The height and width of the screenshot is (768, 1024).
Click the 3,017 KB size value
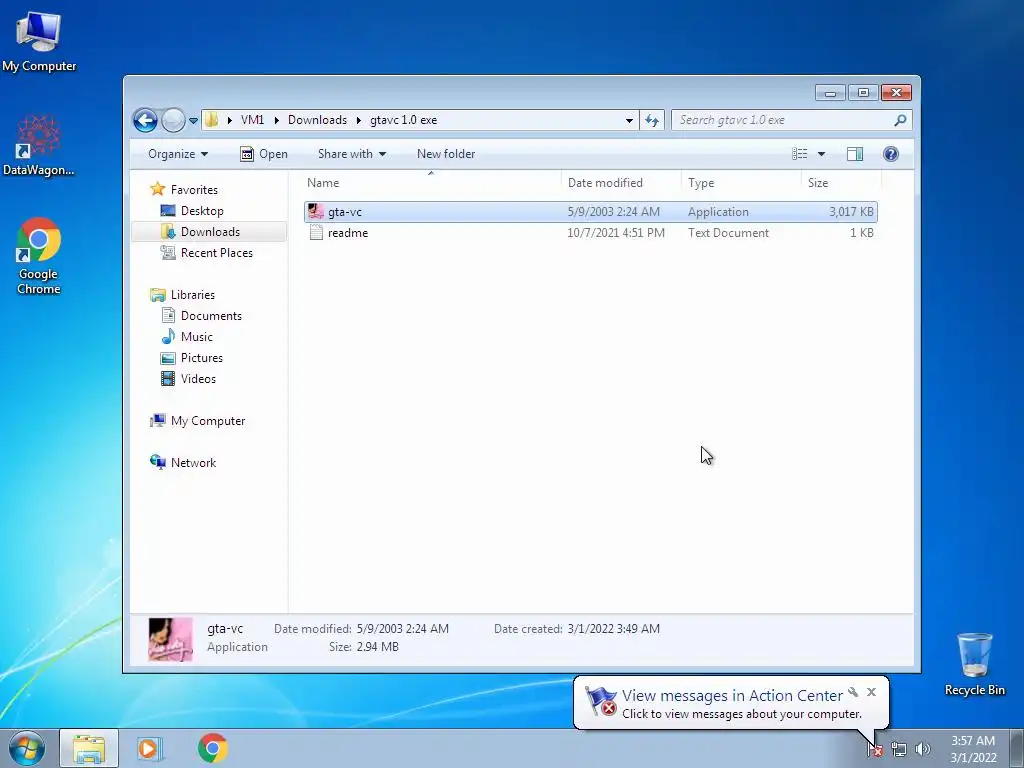click(852, 212)
